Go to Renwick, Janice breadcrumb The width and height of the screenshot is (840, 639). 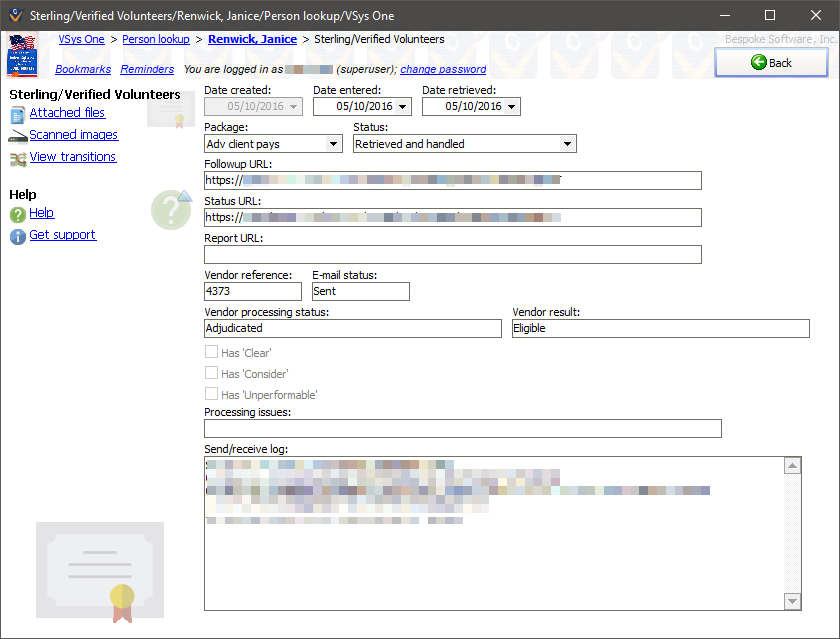252,39
